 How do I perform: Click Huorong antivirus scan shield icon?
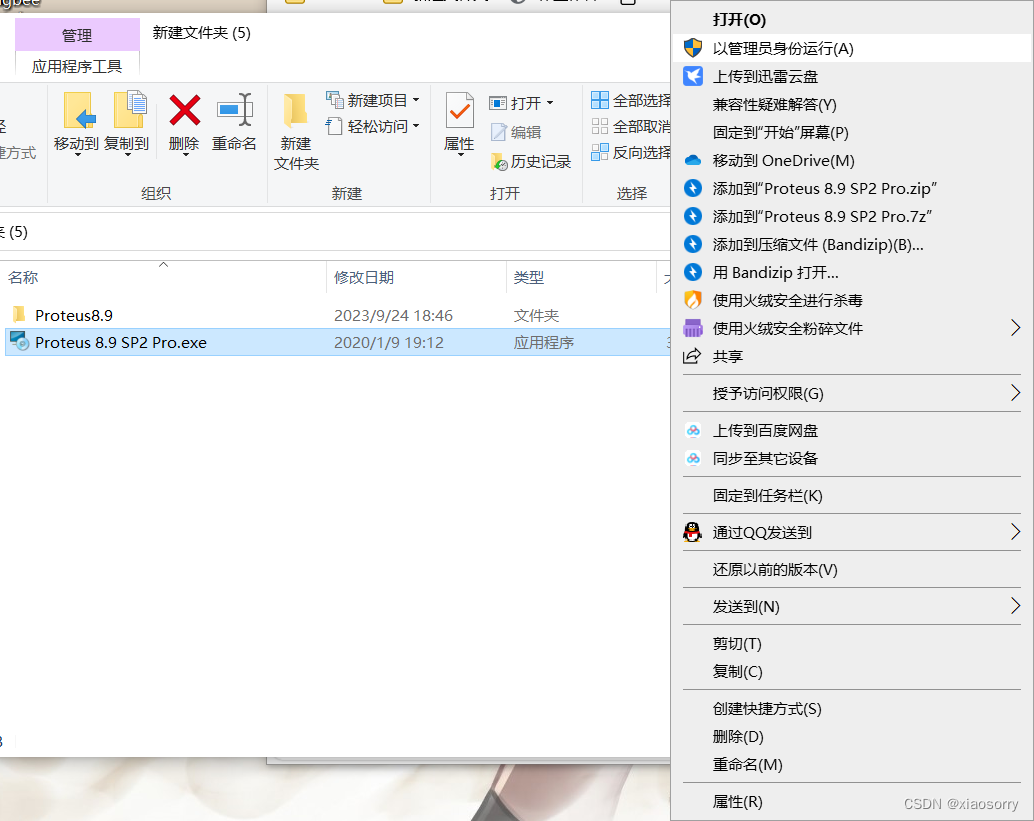[x=692, y=300]
